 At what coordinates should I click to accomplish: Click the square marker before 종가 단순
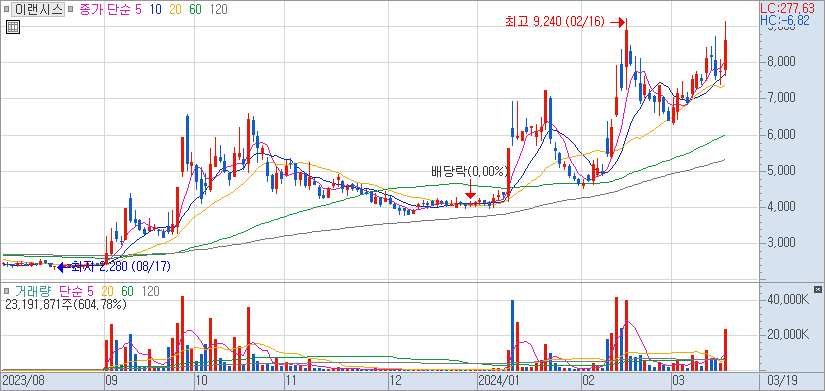[71, 9]
